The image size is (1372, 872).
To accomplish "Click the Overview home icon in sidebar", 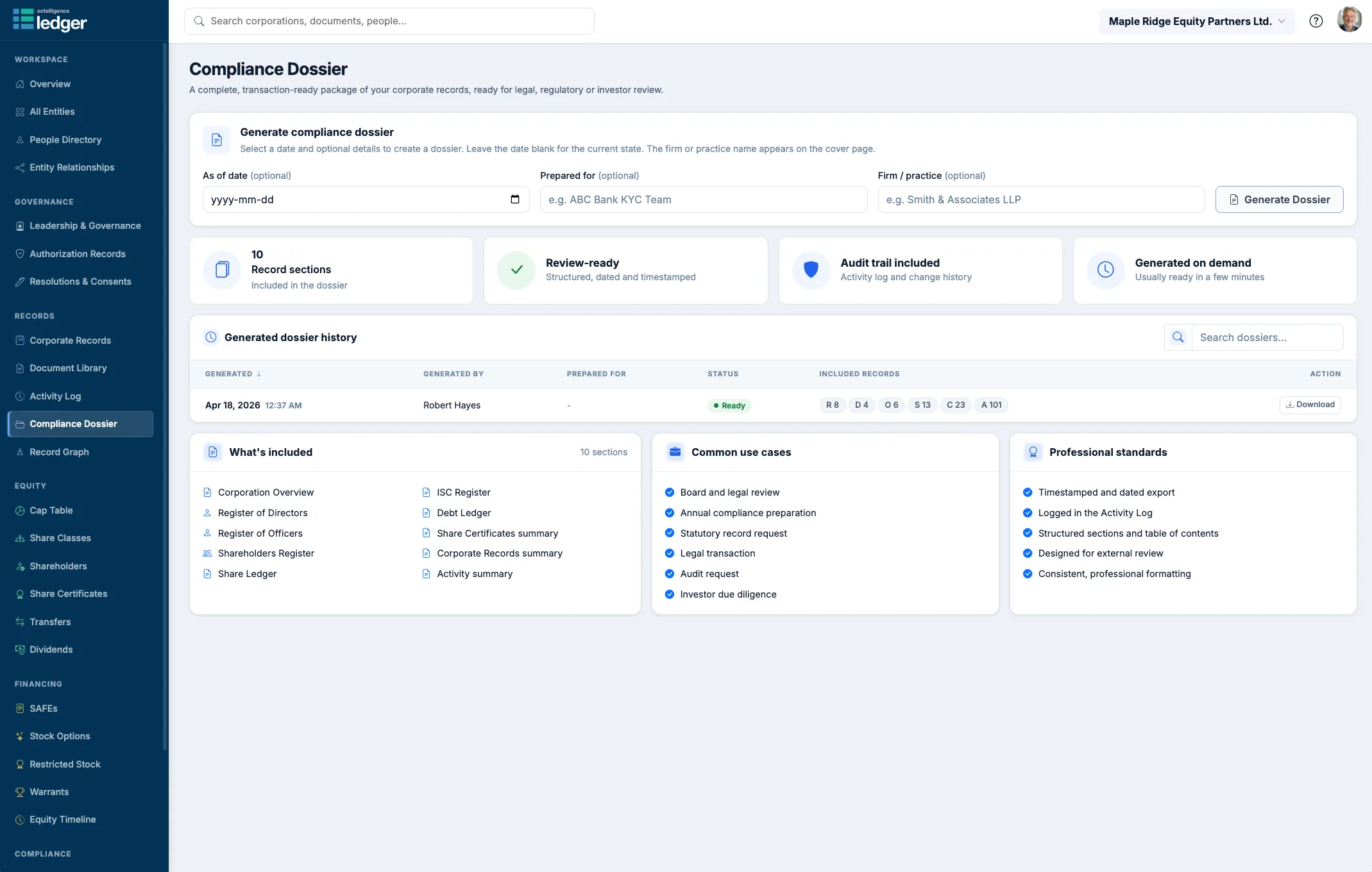I will pos(20,84).
